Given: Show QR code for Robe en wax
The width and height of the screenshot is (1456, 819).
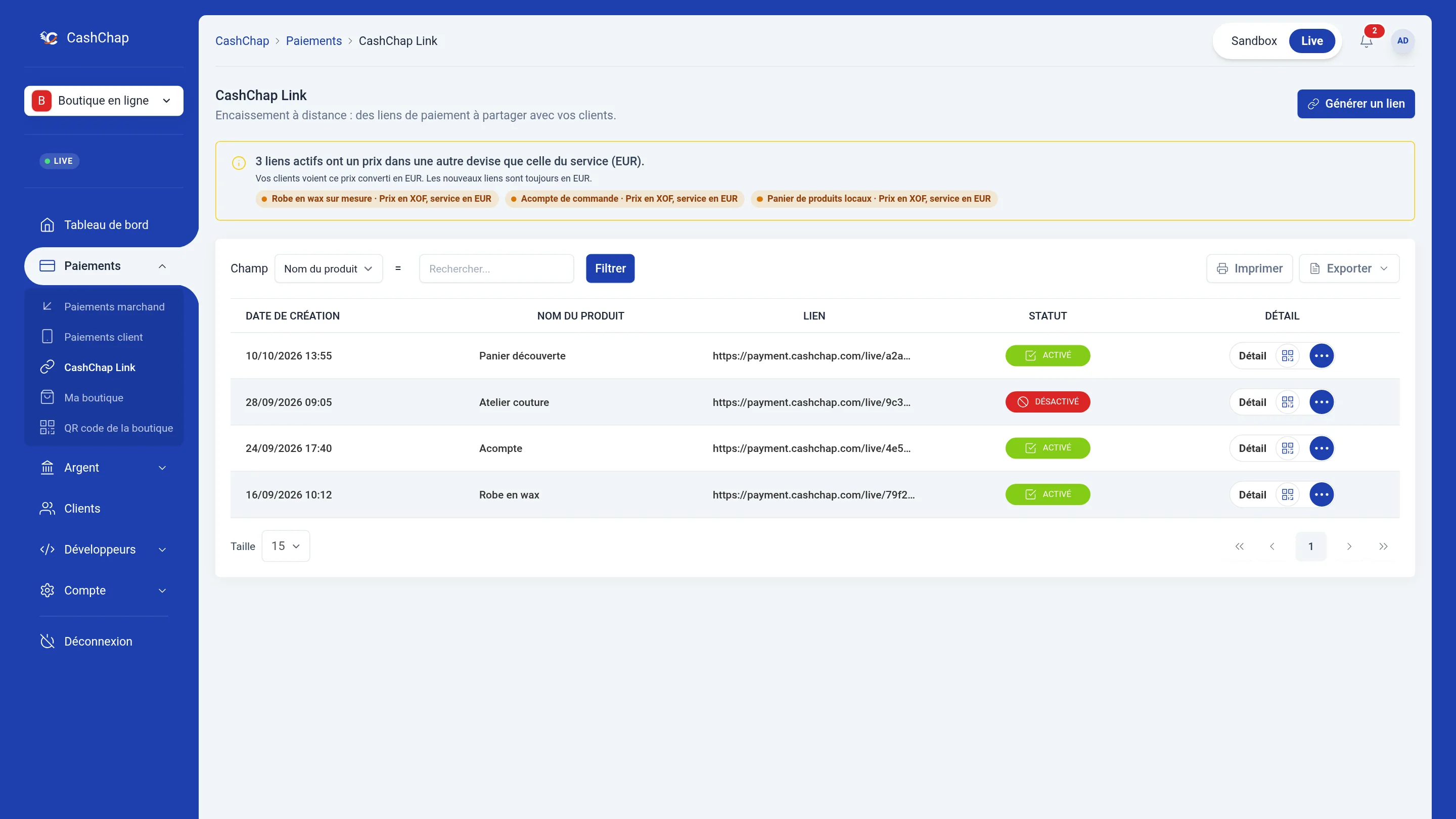Looking at the screenshot, I should [1288, 494].
